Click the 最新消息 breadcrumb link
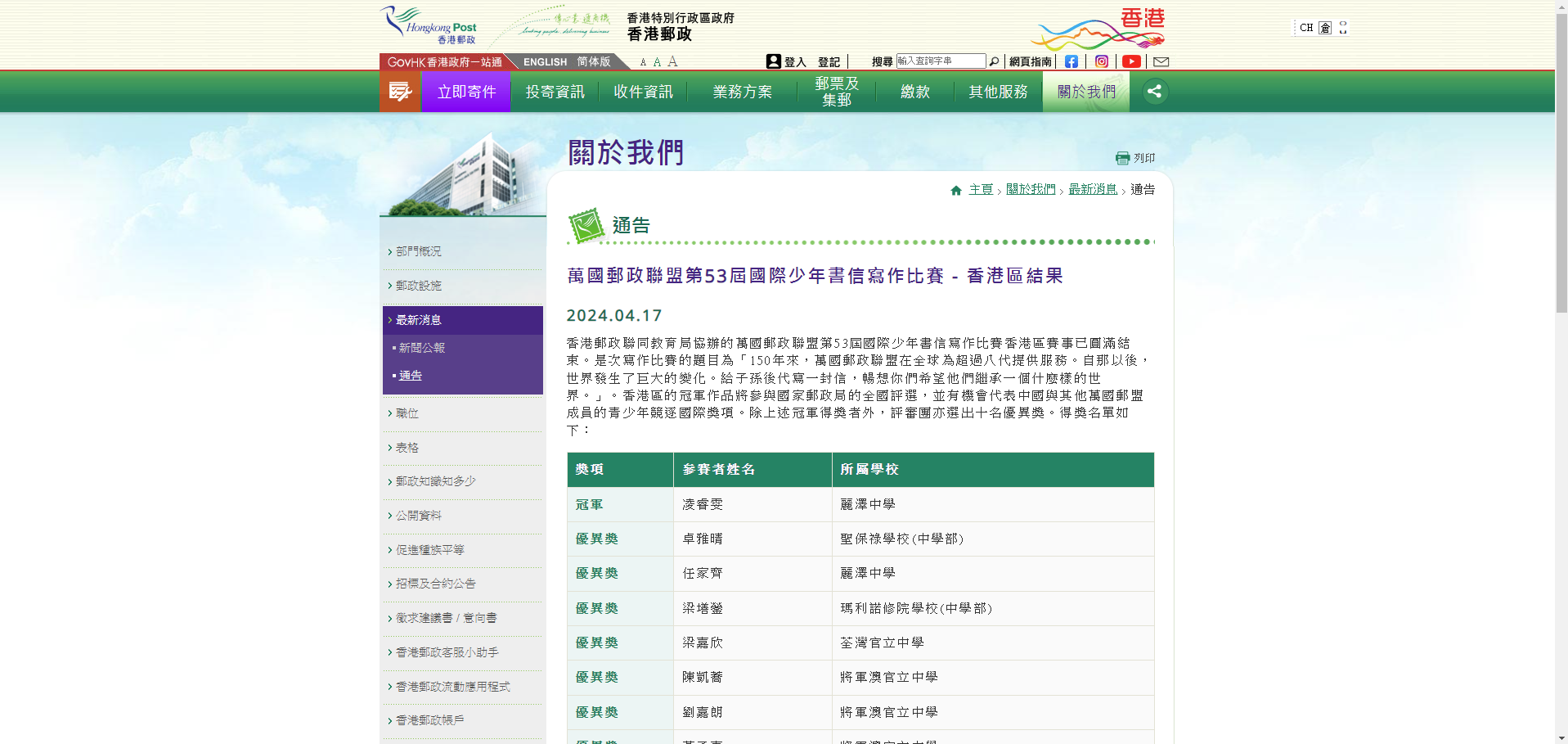Screen dimensions: 1568x744 point(1093,190)
